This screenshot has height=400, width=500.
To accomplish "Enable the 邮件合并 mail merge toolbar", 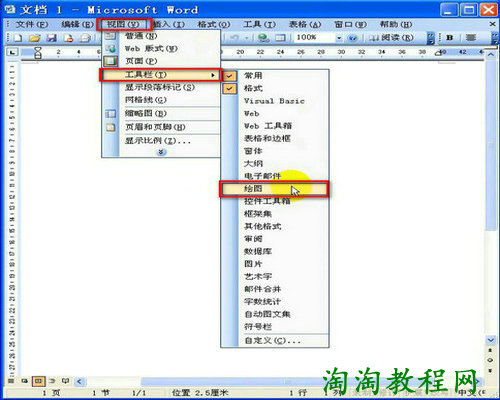I will (275, 289).
